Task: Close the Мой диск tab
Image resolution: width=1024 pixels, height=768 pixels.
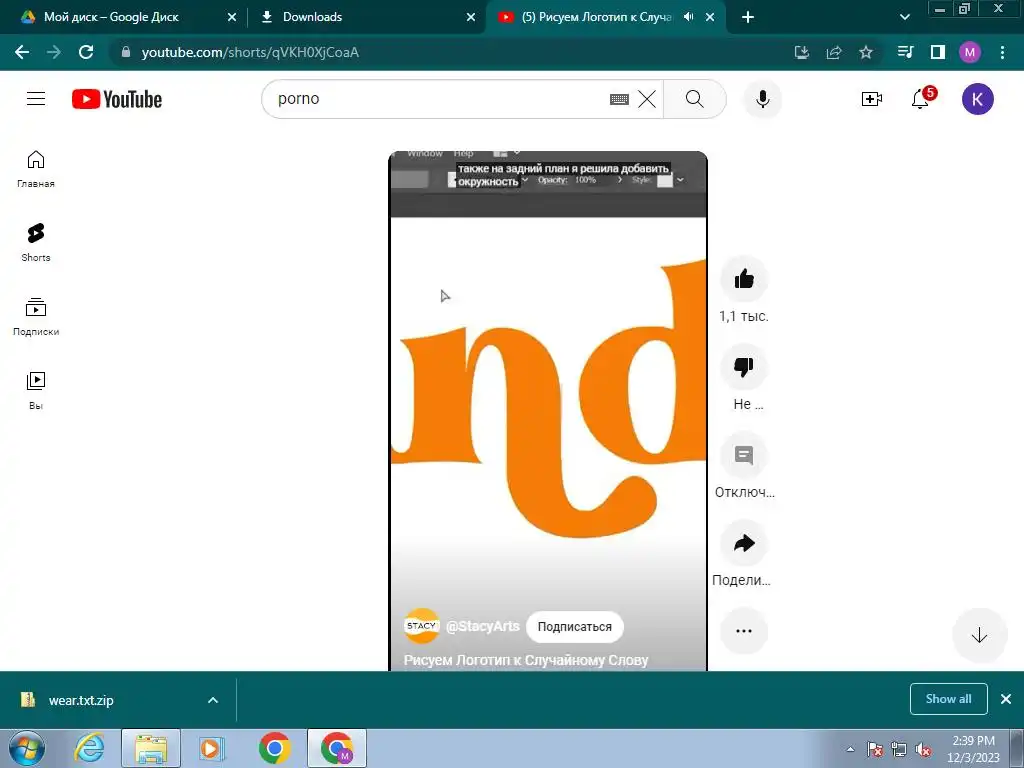Action: pos(232,17)
